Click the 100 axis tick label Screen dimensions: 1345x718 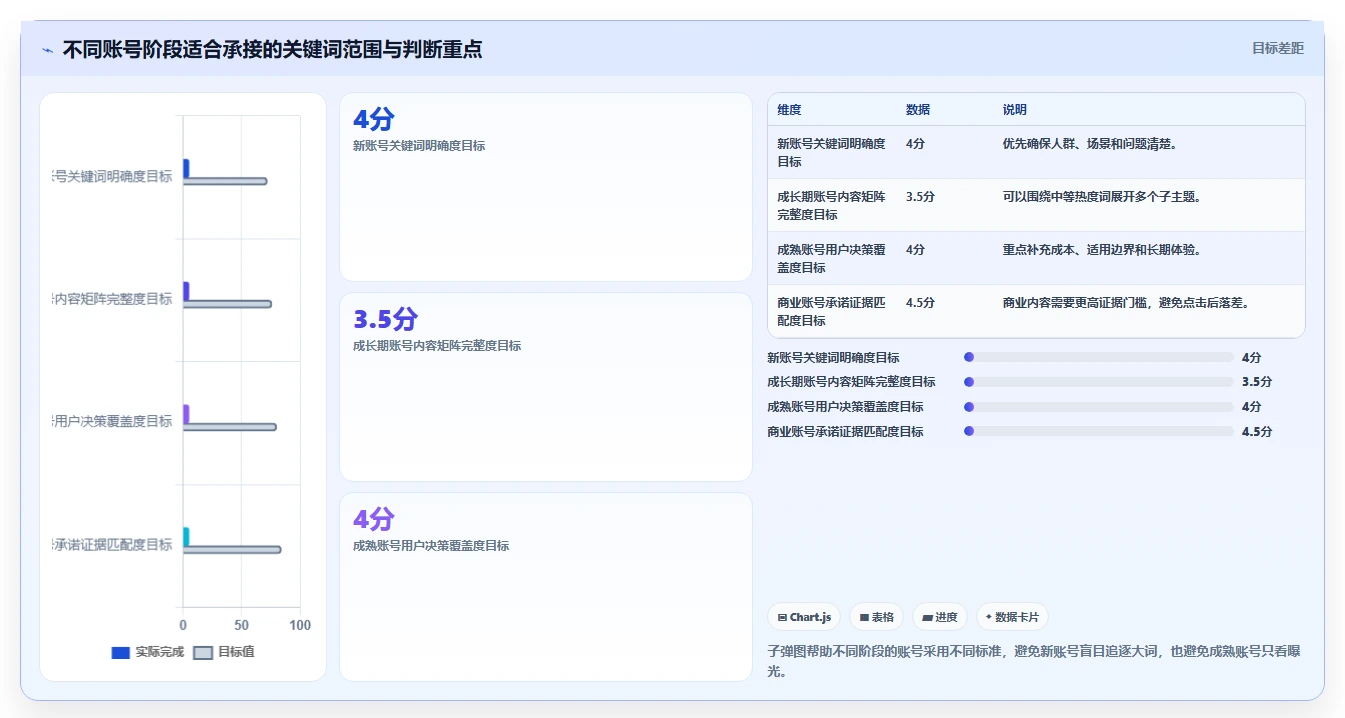pyautogui.click(x=300, y=625)
